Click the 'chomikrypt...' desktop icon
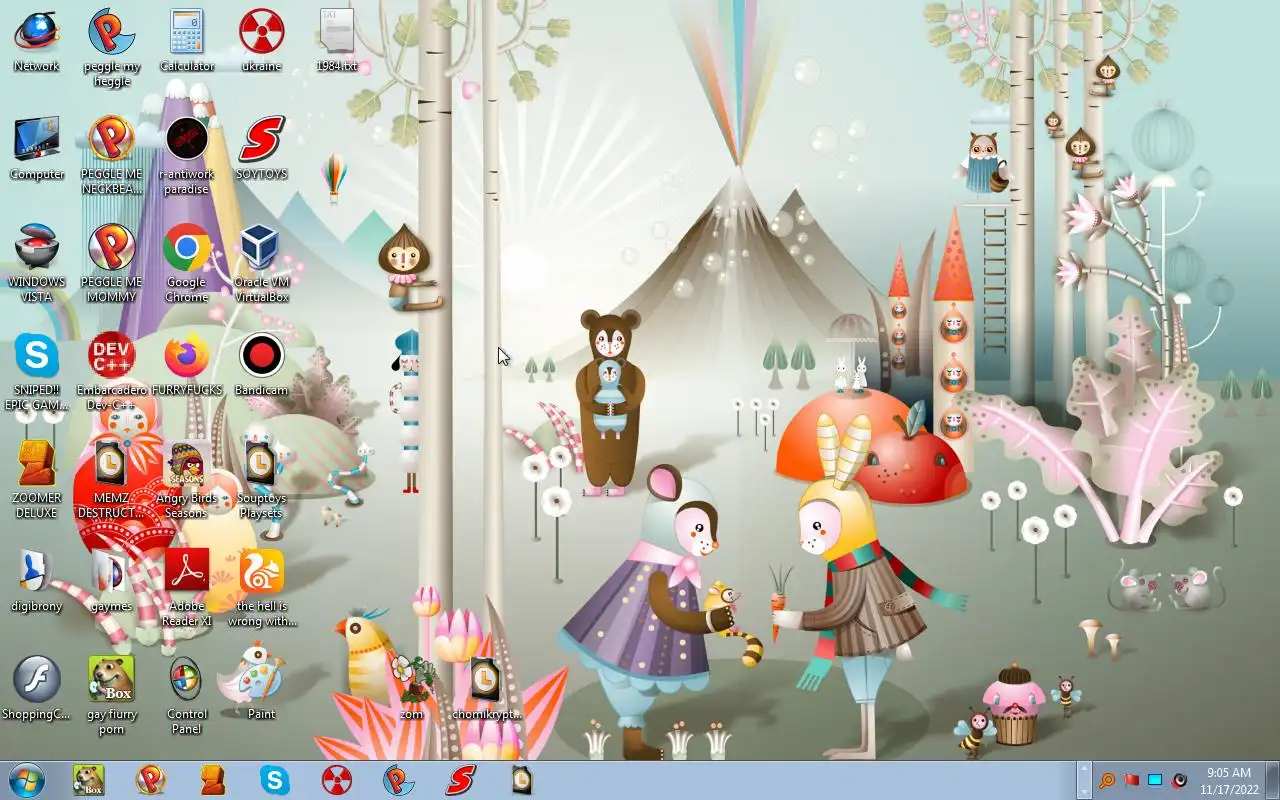The width and height of the screenshot is (1280, 800). (x=486, y=688)
